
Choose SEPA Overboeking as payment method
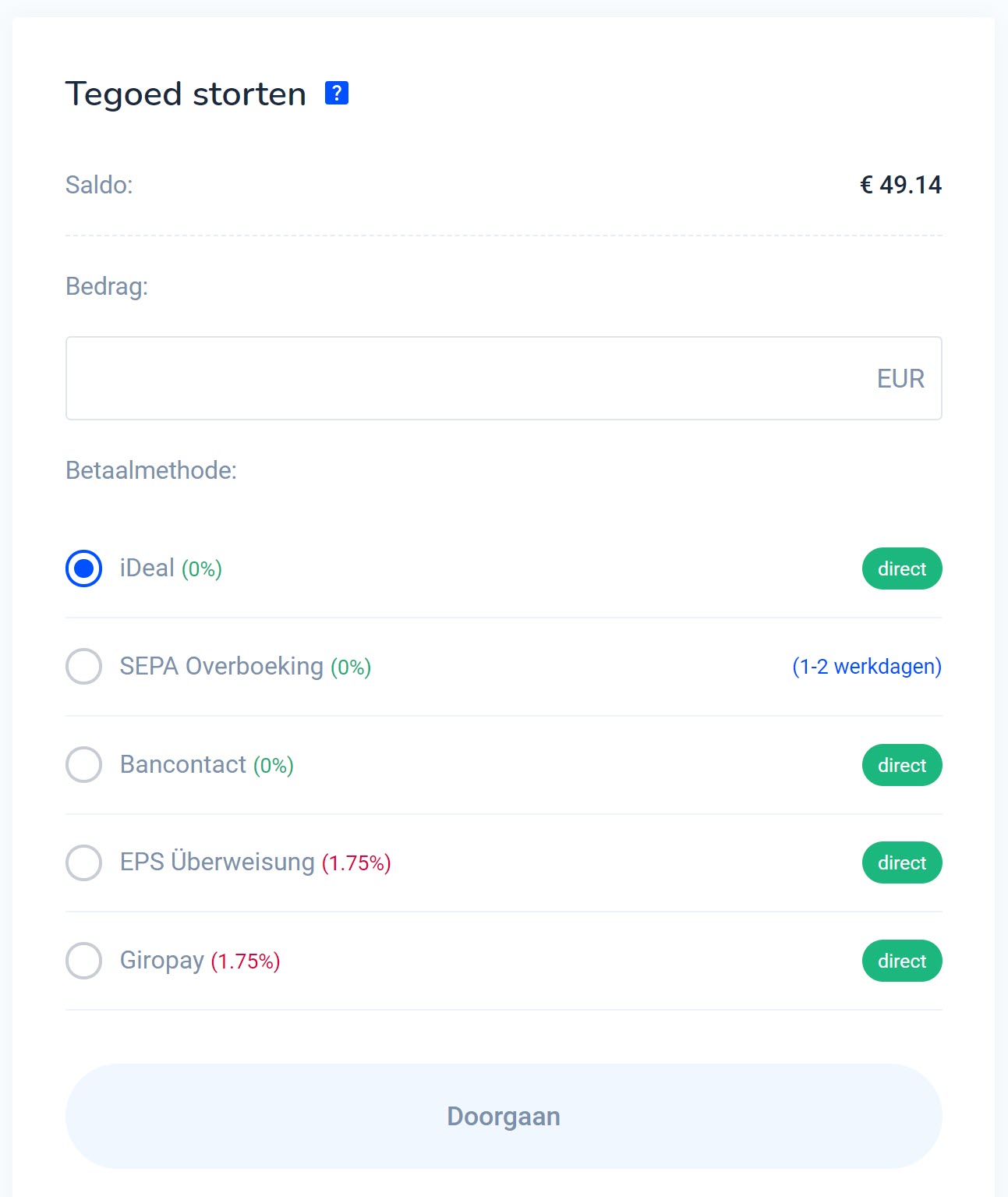(83, 667)
